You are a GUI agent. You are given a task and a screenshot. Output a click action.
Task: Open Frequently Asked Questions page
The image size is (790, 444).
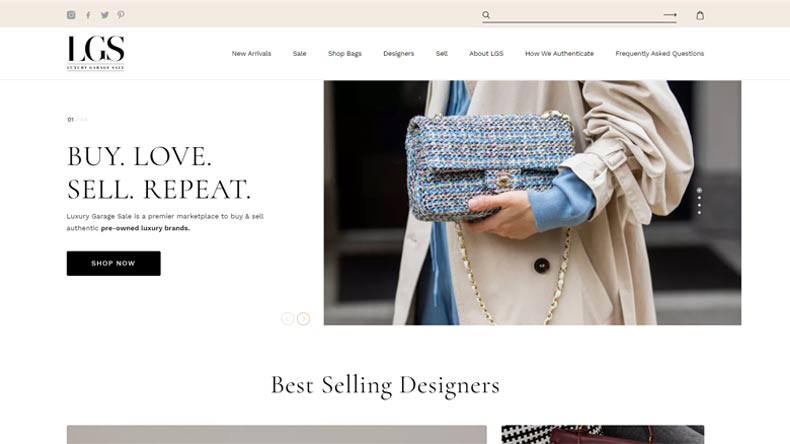(660, 53)
